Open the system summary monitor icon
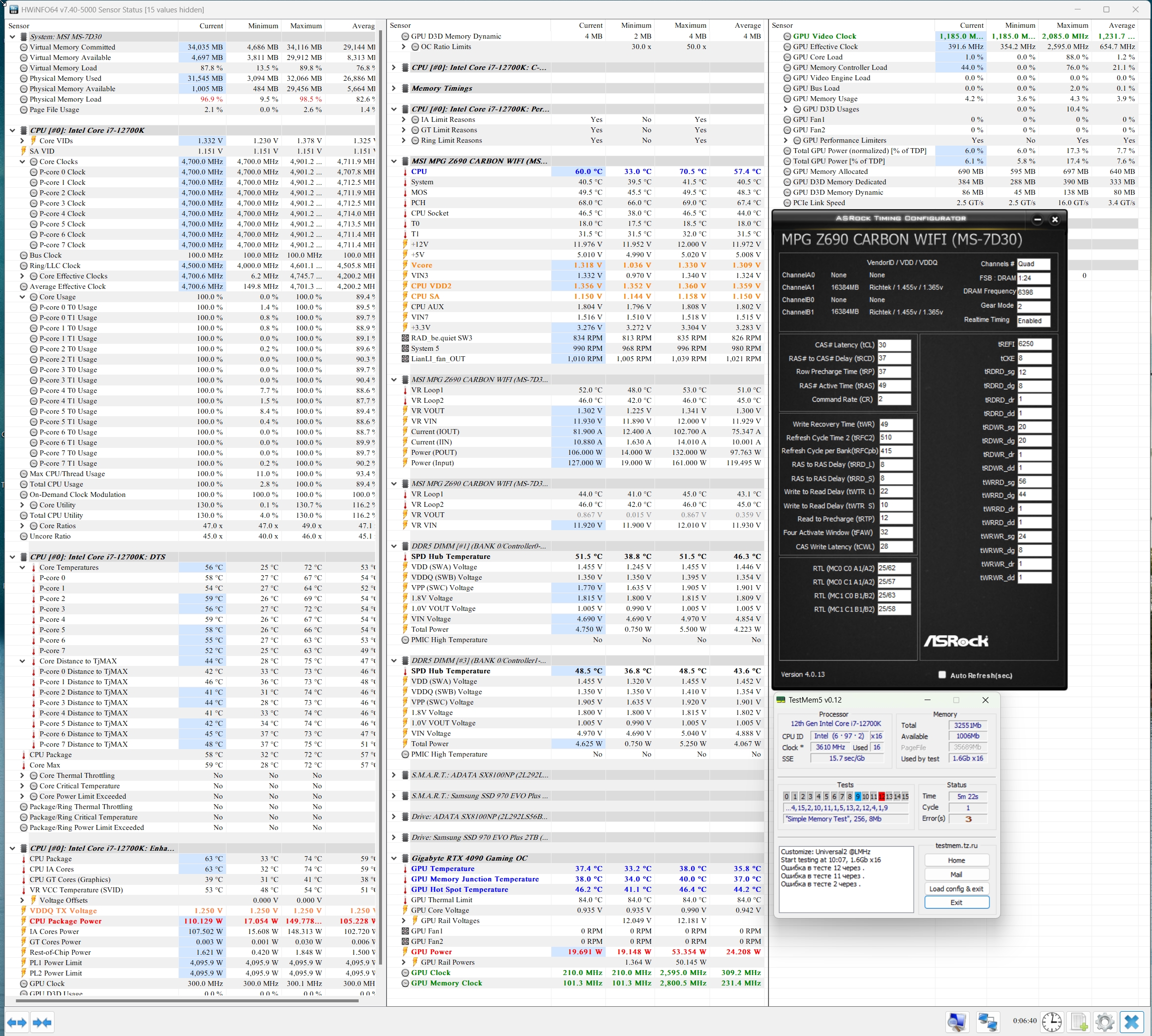 (957, 1022)
